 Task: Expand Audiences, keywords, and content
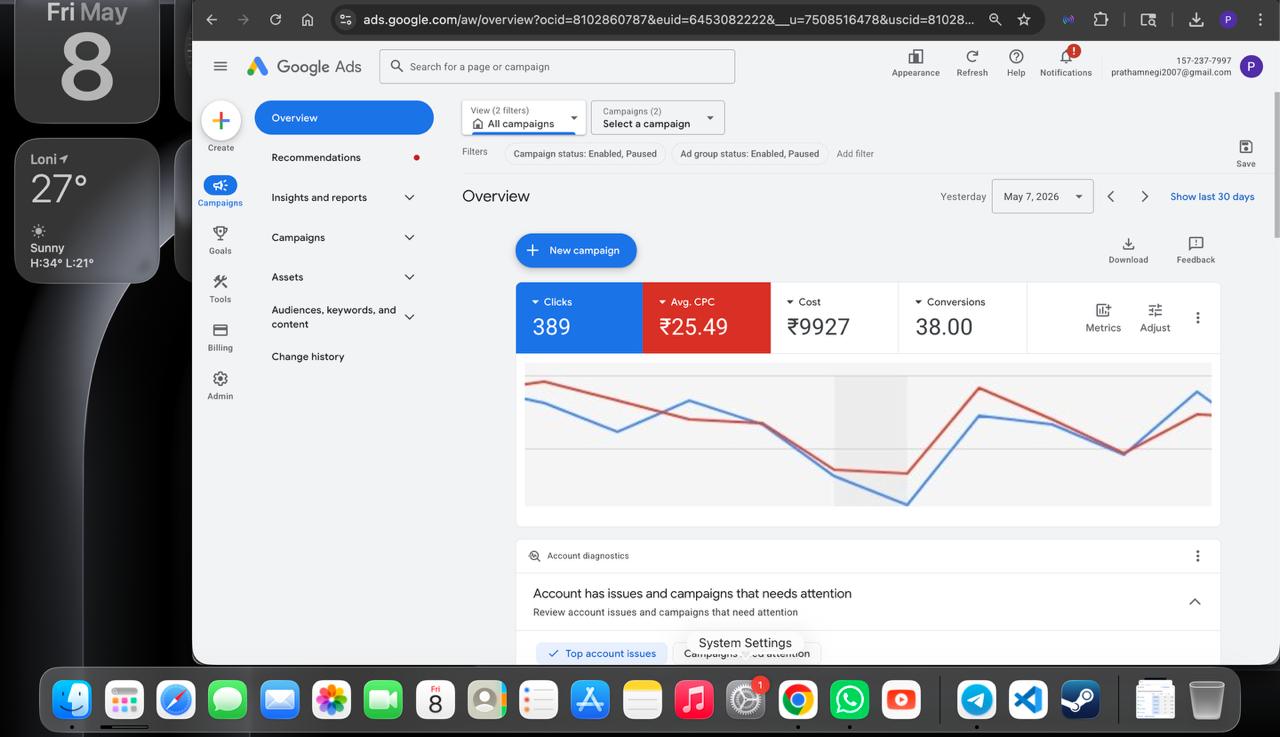409,317
